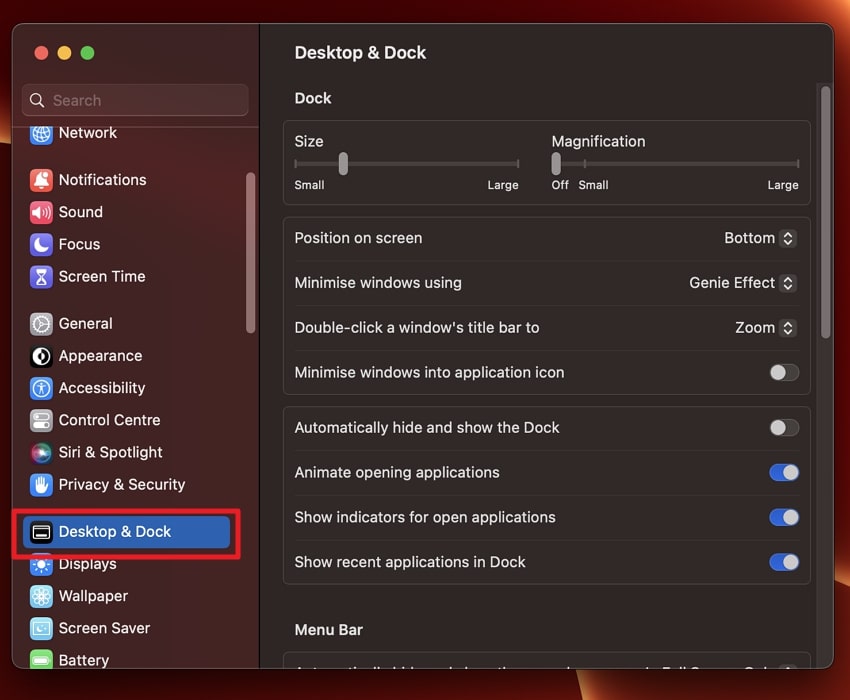850x700 pixels.
Task: Open Notifications settings via sidebar icon
Action: tap(41, 180)
